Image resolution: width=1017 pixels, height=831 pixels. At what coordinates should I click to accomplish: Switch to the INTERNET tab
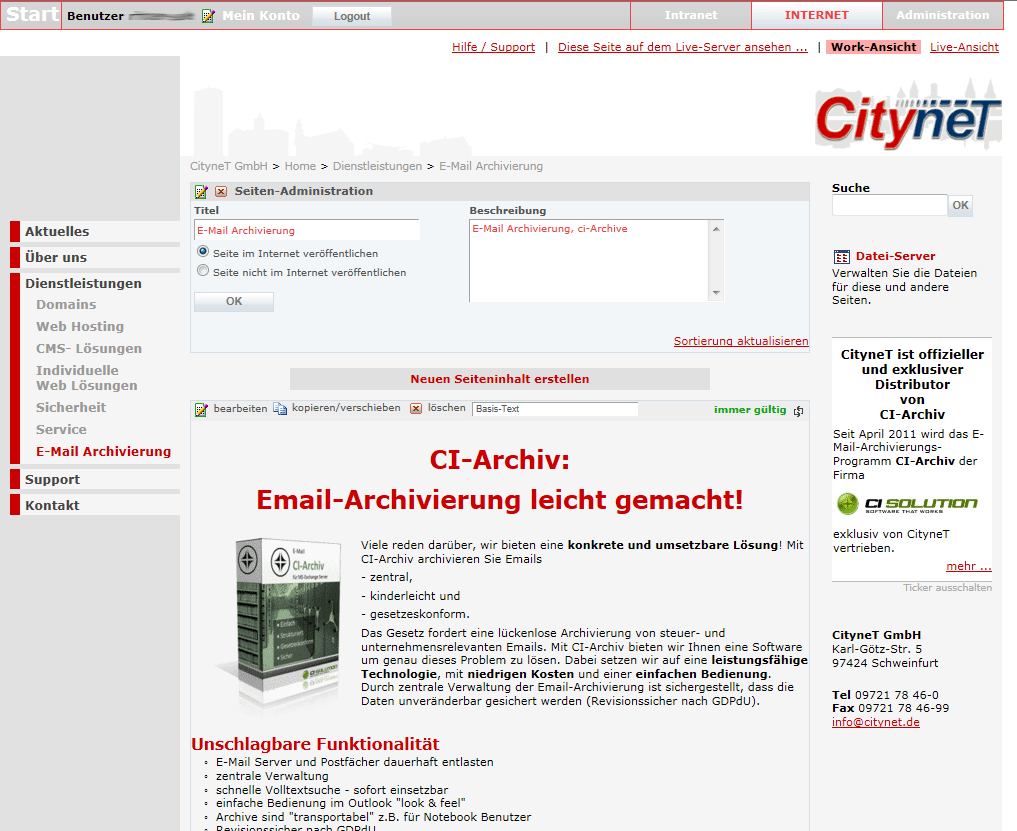tap(817, 15)
